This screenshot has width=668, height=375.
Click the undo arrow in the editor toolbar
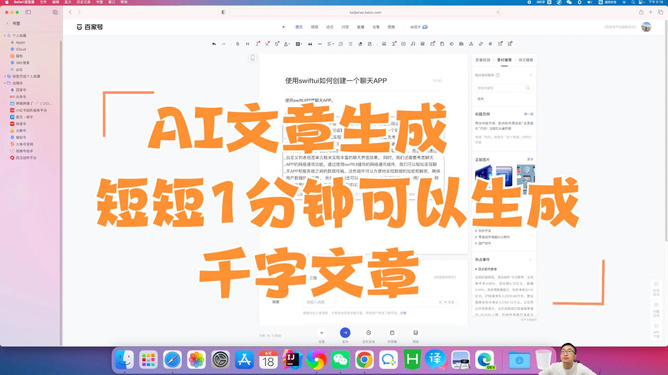point(214,44)
